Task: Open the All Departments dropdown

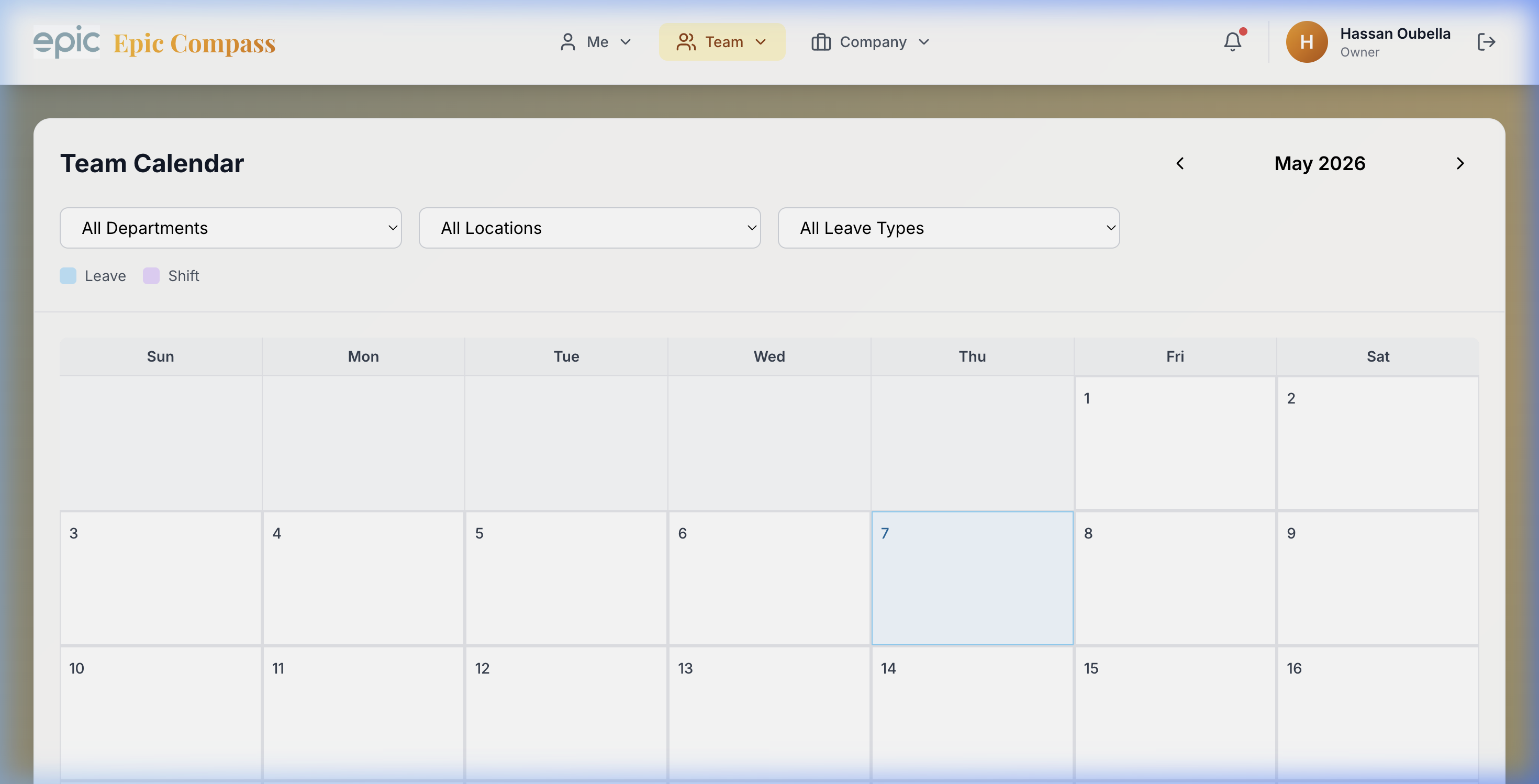Action: click(231, 228)
